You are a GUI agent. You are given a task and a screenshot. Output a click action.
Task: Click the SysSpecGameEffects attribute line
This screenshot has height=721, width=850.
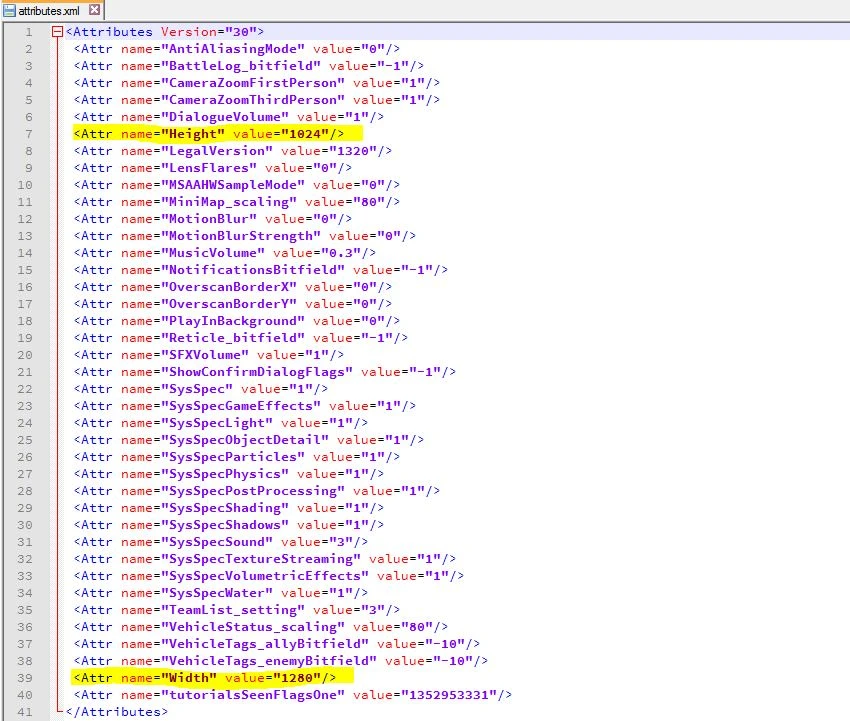point(245,406)
